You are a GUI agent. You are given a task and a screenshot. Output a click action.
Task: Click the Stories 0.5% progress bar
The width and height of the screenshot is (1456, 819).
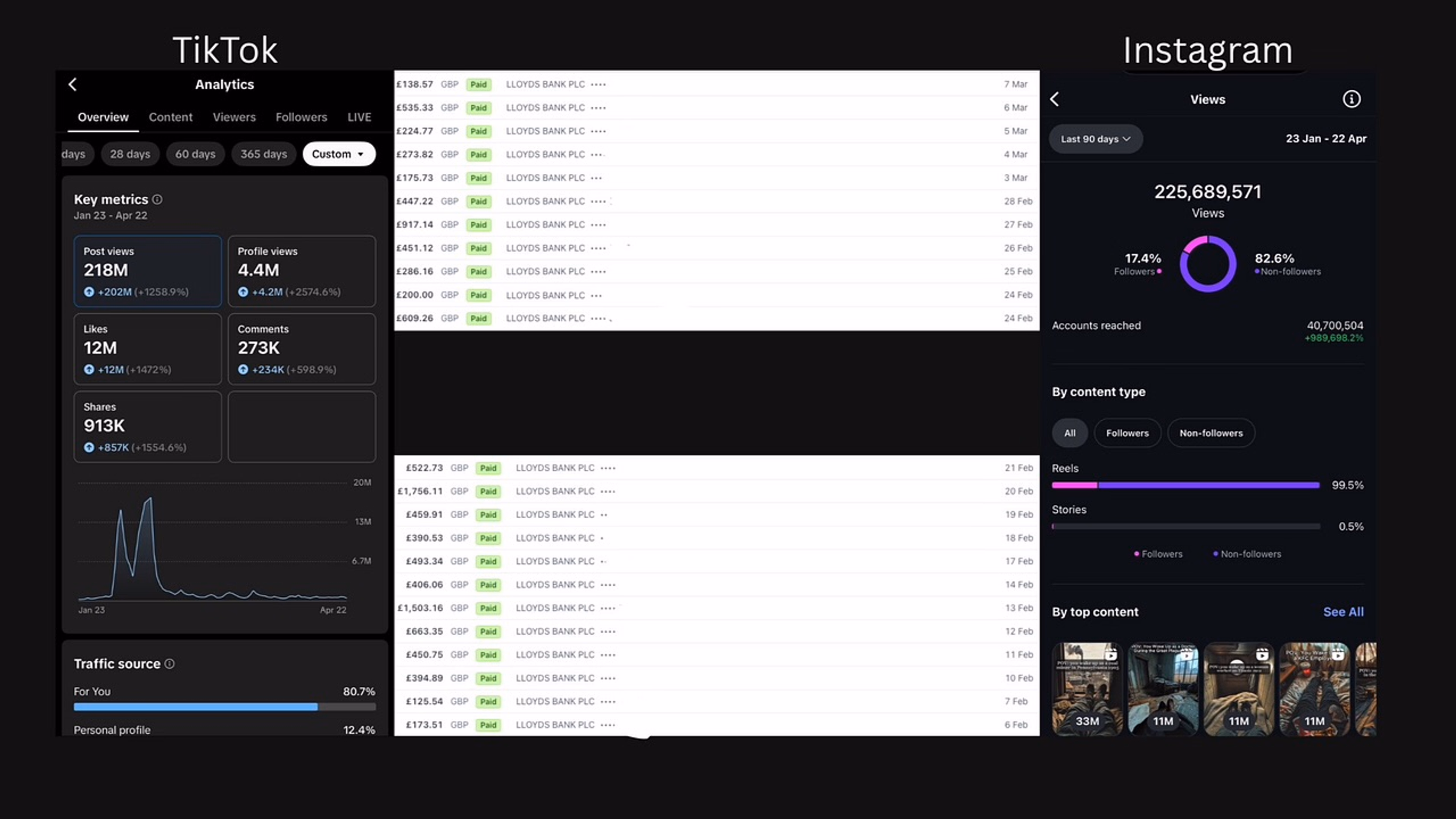(x=1185, y=527)
